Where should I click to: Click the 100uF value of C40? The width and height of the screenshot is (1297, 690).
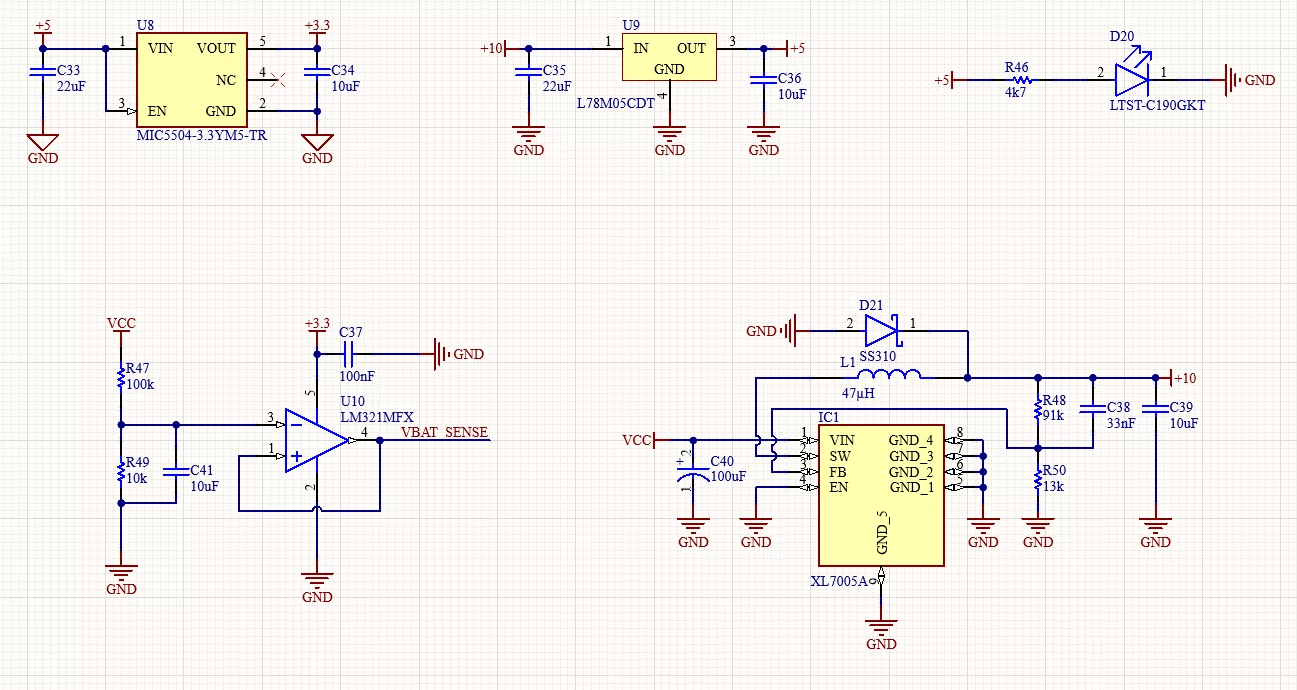tap(728, 476)
